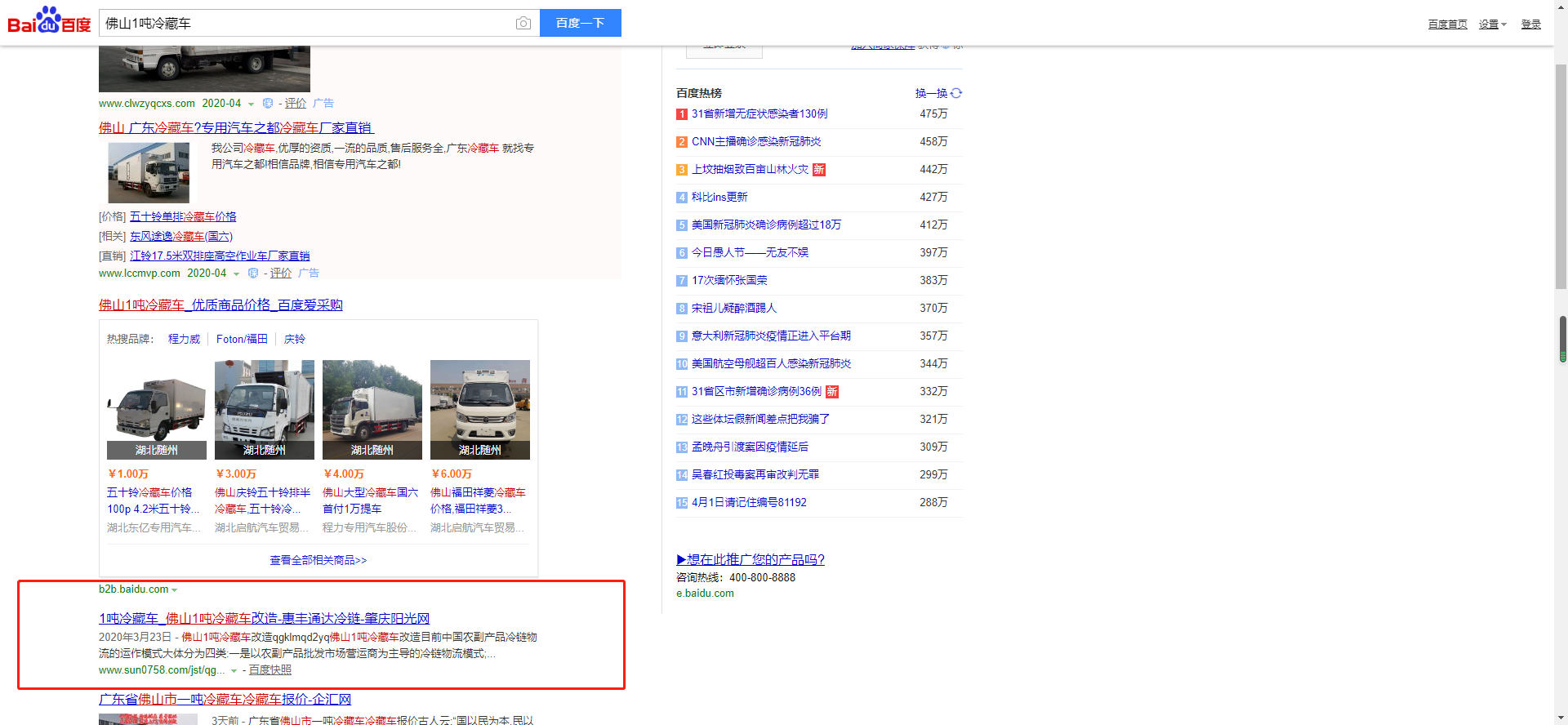1568x725 pixels.
Task: Click 登录 login link
Action: click(1530, 24)
